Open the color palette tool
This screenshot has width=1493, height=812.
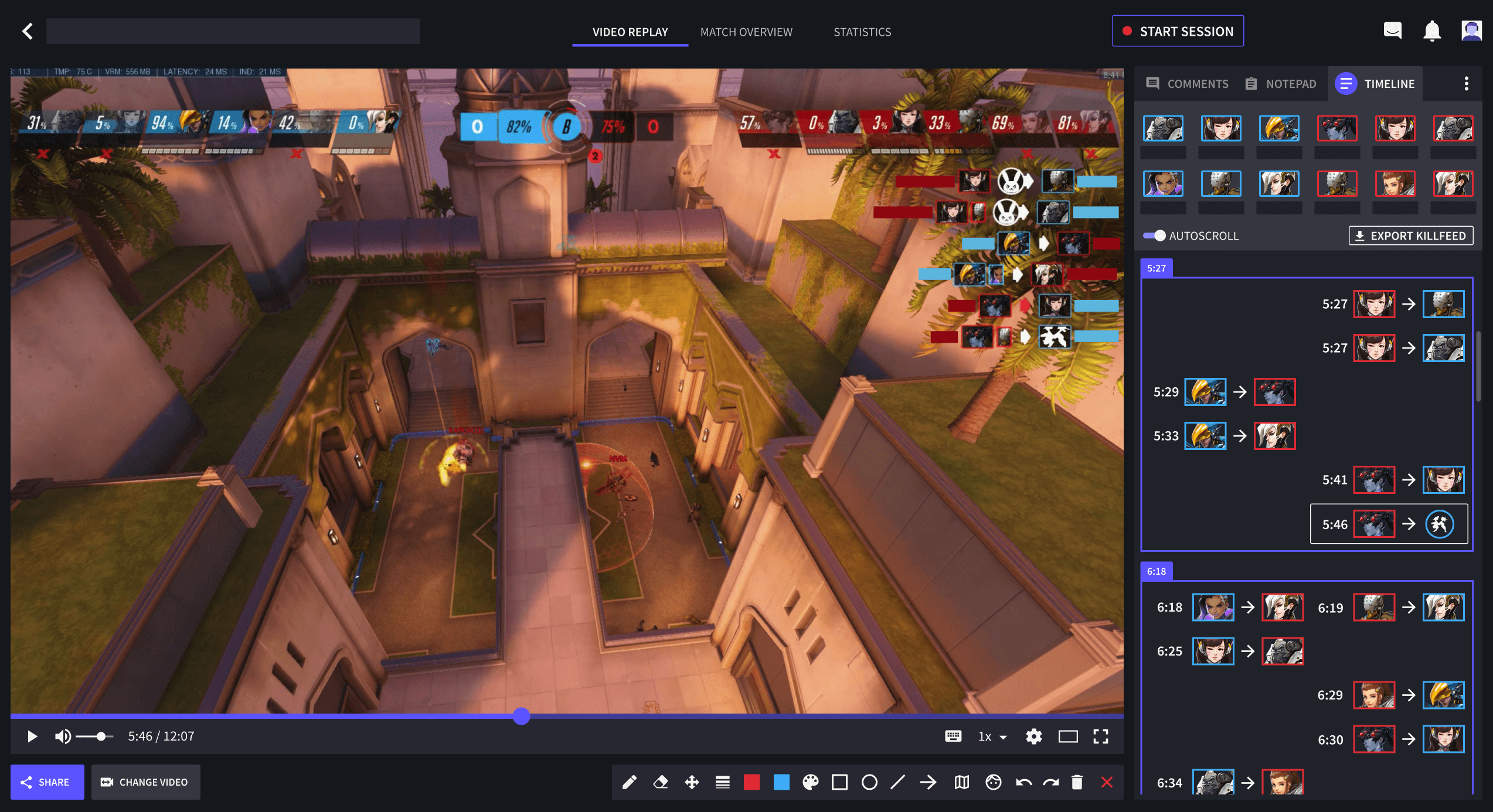point(810,782)
